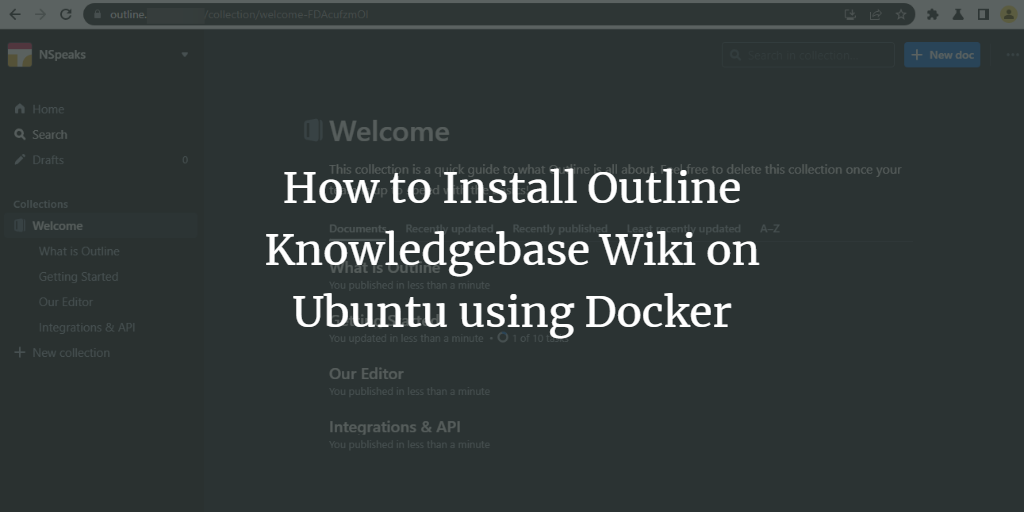Image resolution: width=1024 pixels, height=512 pixels.
Task: Switch to the Recently published tab
Action: click(x=560, y=229)
